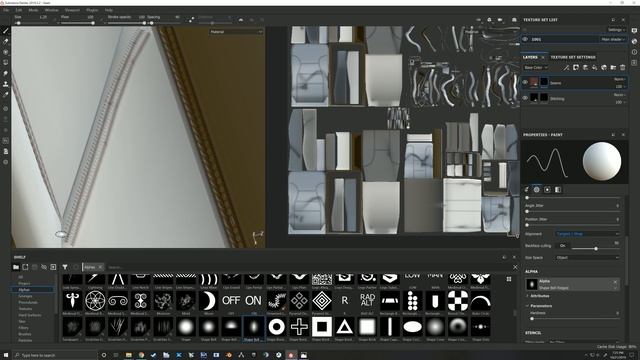
Task: Open the Main shader dropdown
Action: 613,39
